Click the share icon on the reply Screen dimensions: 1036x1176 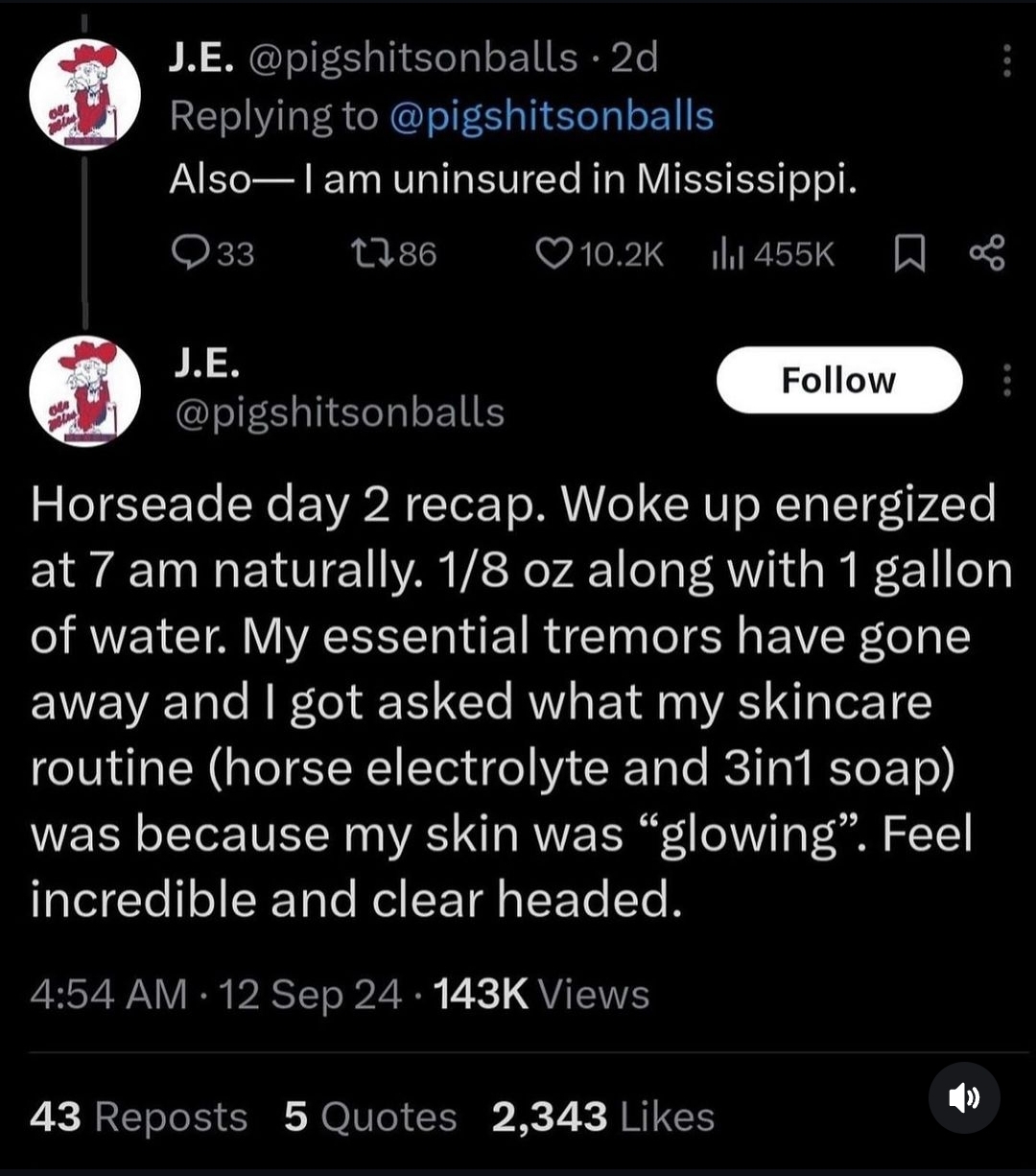coord(986,253)
